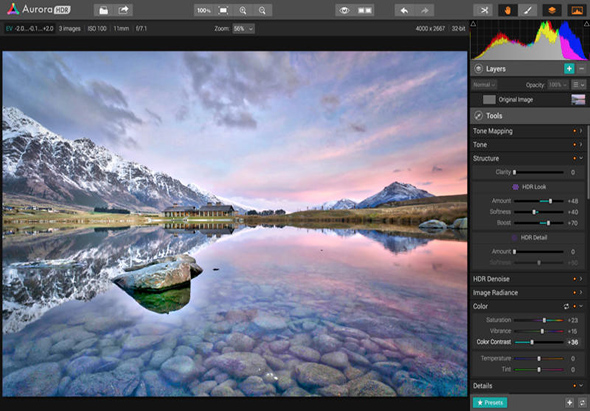
Task: Toggle the Color section orange dot
Action: (575, 306)
